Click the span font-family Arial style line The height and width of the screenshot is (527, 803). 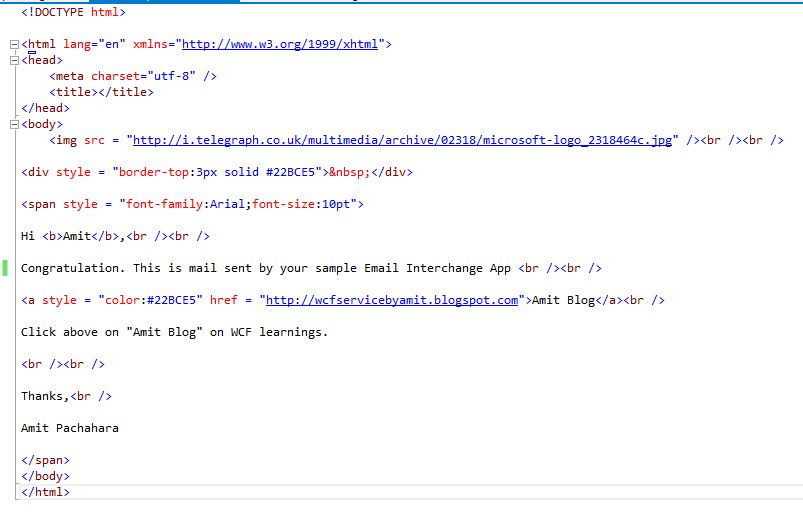192,204
